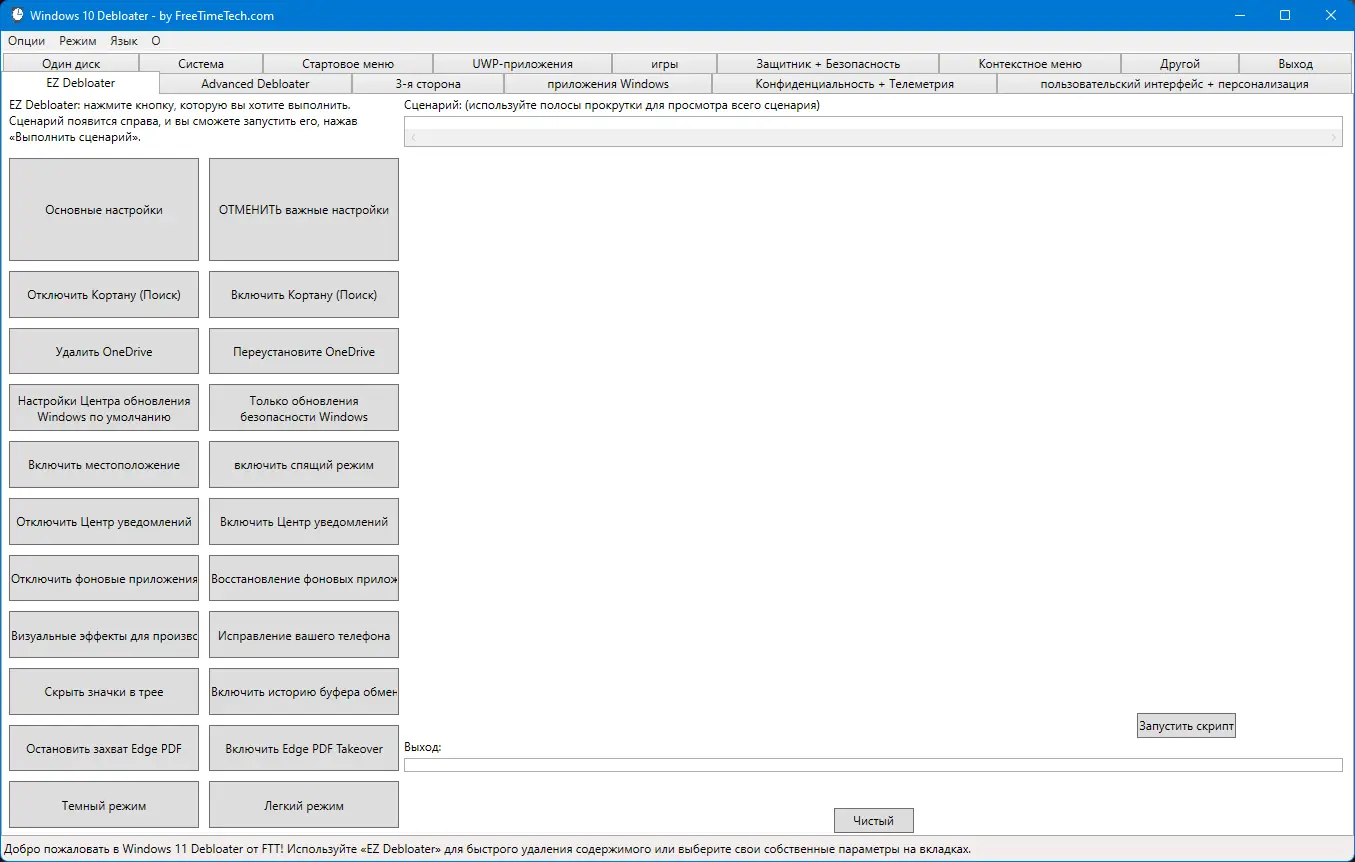Screen dimensions: 1355x862
Task: Click Отключить Кортану (Поиск)
Action: pyautogui.click(x=104, y=295)
